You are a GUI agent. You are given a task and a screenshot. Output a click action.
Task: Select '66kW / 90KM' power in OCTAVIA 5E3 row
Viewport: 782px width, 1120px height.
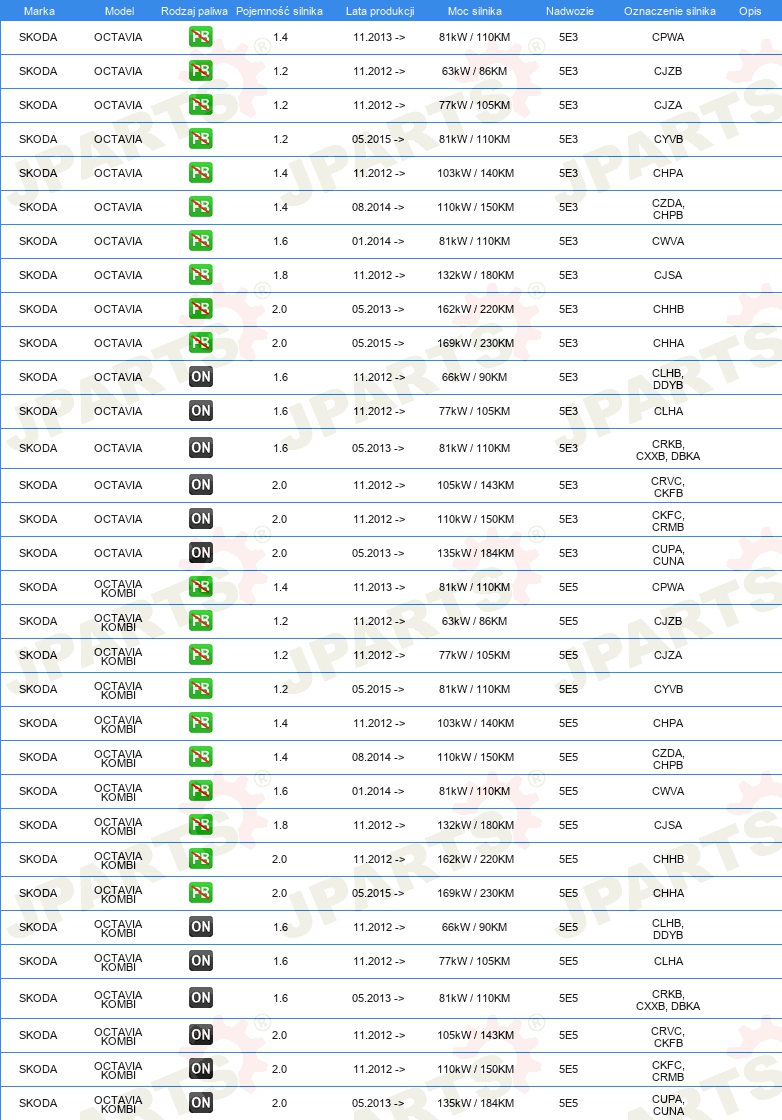pyautogui.click(x=474, y=377)
